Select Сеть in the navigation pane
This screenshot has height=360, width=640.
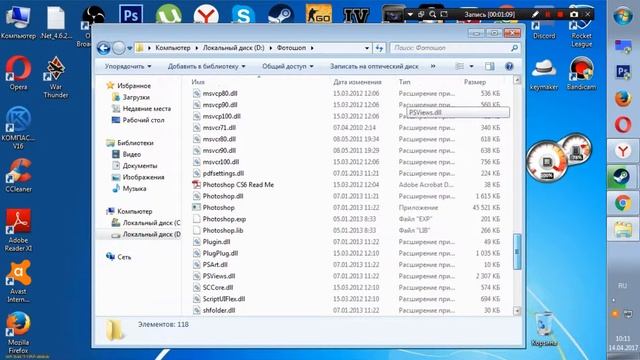pyautogui.click(x=119, y=257)
